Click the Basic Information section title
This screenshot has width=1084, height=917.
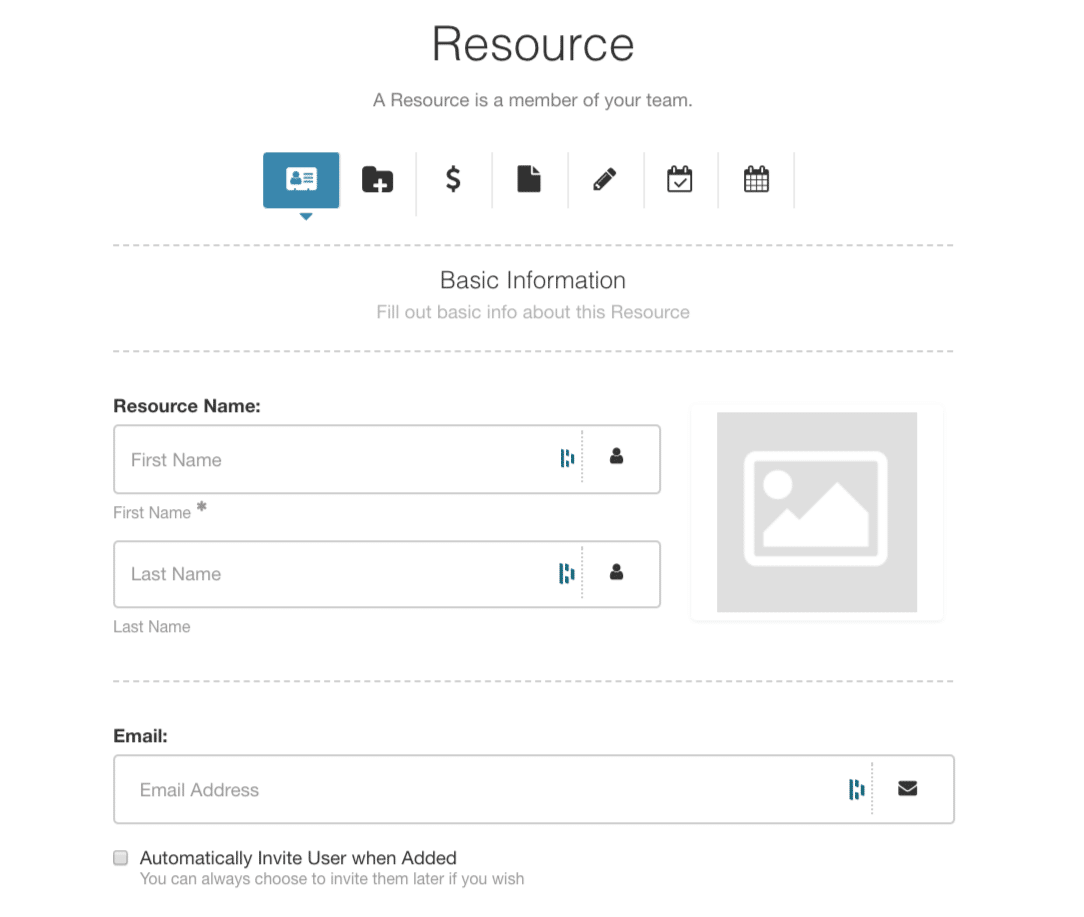[x=532, y=280]
